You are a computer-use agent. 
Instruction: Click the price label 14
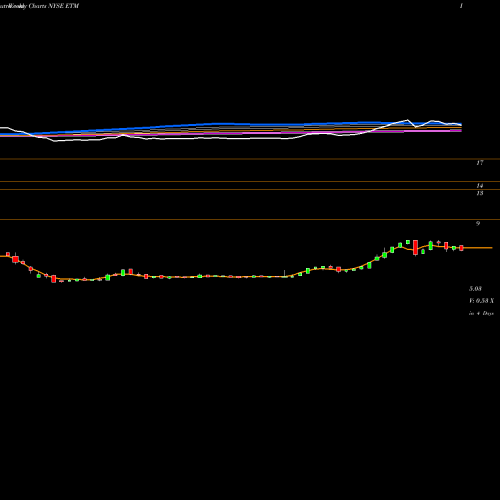pyautogui.click(x=480, y=186)
